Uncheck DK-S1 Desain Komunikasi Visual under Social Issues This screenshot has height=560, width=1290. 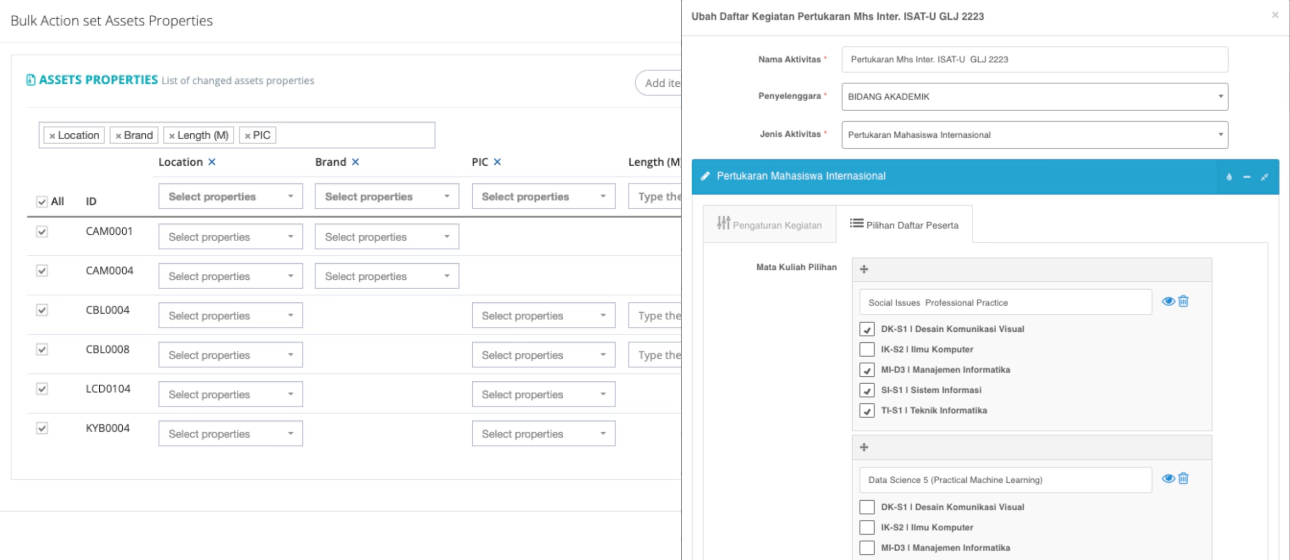pos(867,329)
